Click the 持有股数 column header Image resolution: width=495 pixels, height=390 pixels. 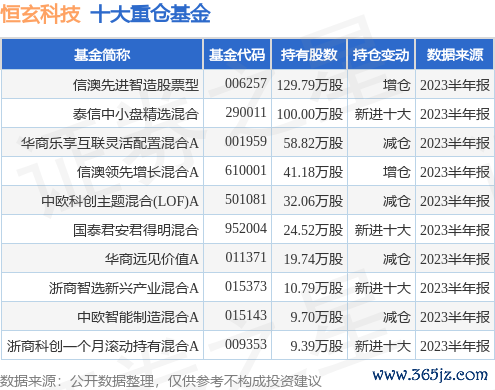(309, 54)
